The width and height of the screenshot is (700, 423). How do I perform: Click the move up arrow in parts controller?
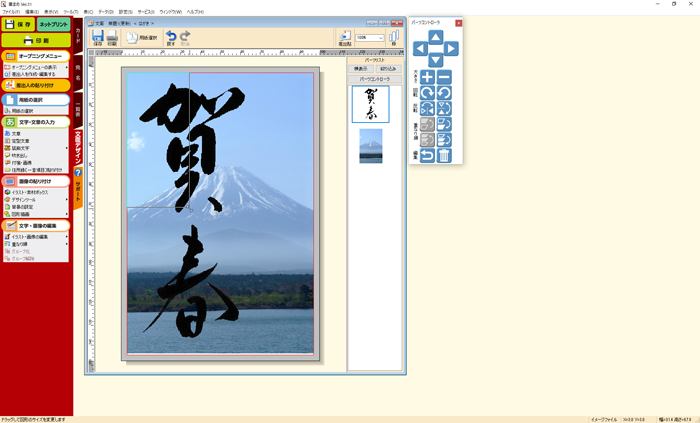435,36
